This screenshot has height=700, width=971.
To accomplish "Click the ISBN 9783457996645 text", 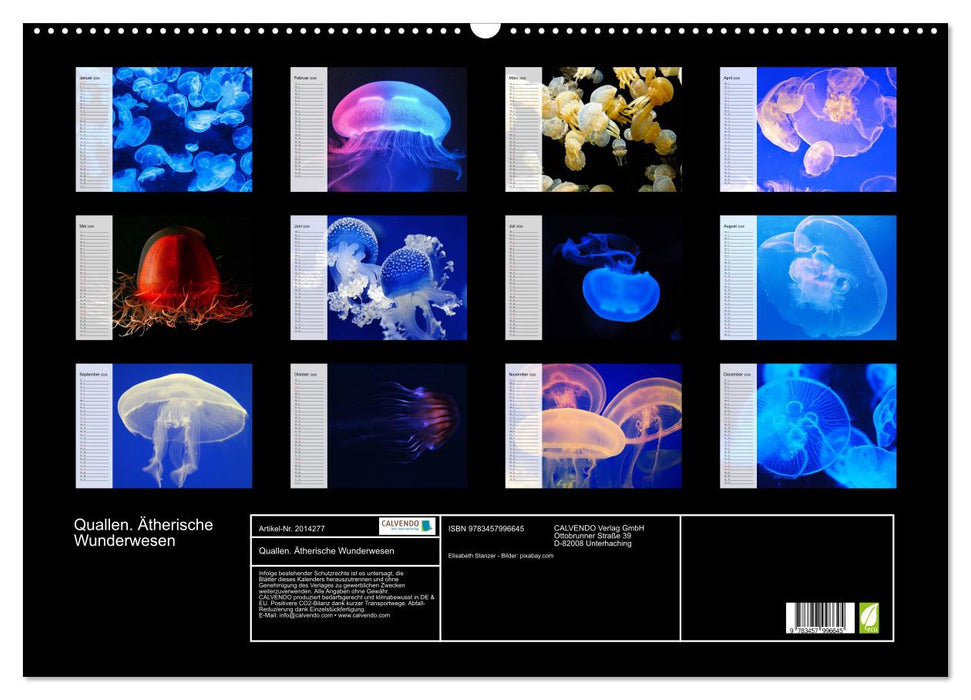I will point(486,528).
